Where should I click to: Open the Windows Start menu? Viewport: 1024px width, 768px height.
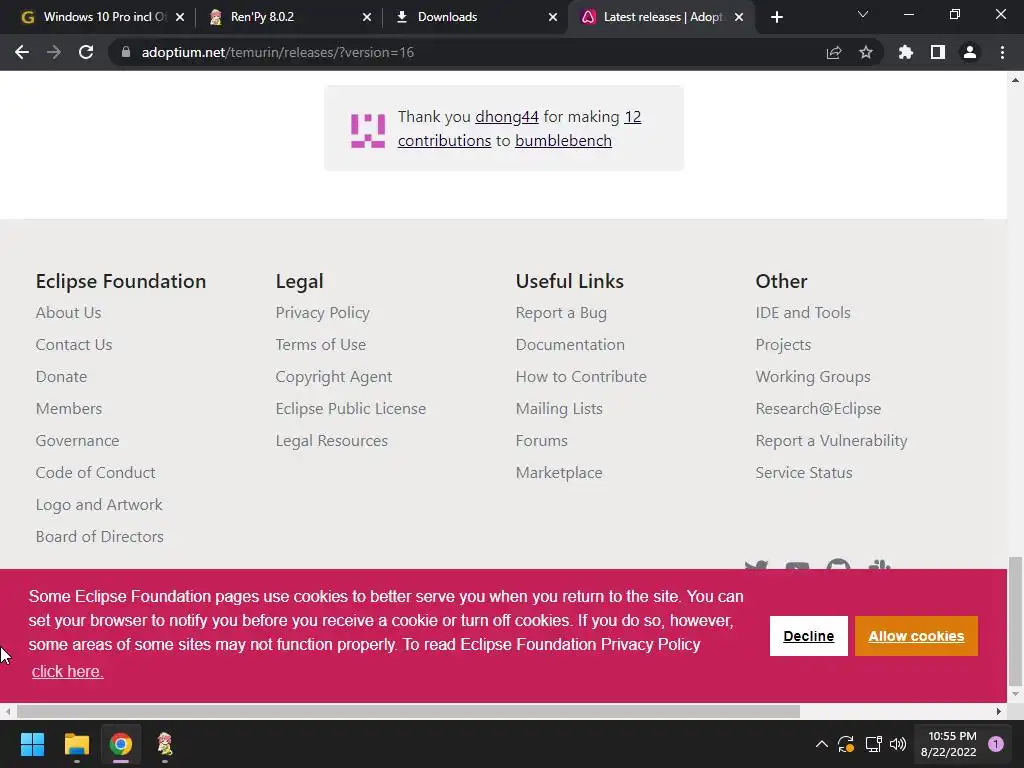click(32, 744)
